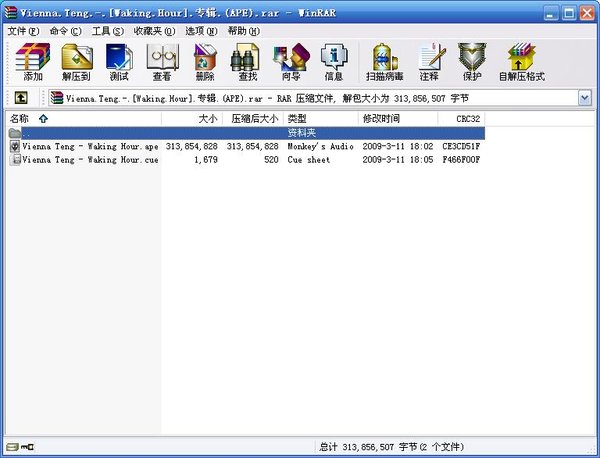Screen dimensions: 600x458
Task: Sort by the 大小 column header
Action: (192, 119)
